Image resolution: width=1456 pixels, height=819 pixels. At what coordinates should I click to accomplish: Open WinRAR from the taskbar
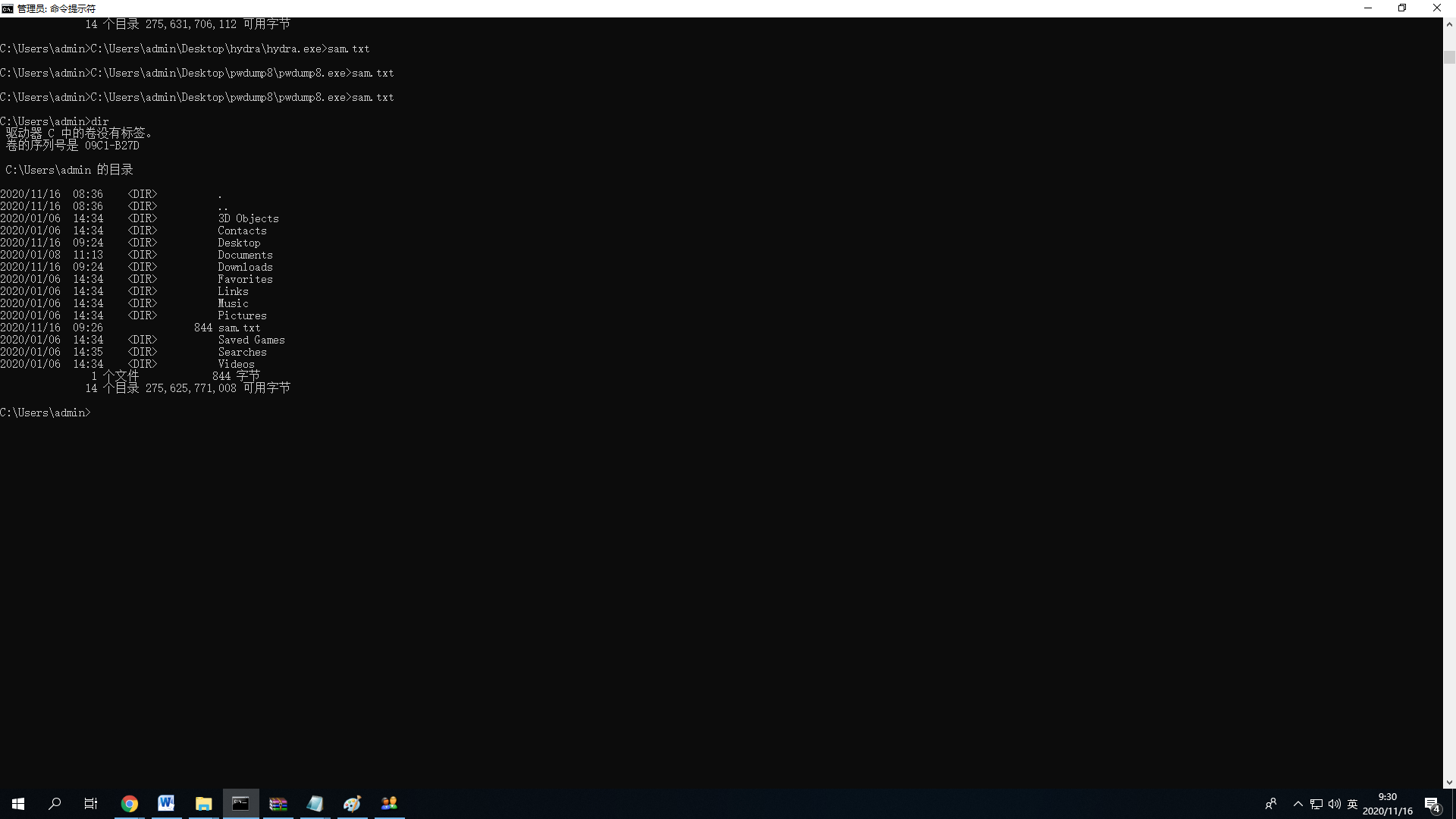[x=278, y=804]
